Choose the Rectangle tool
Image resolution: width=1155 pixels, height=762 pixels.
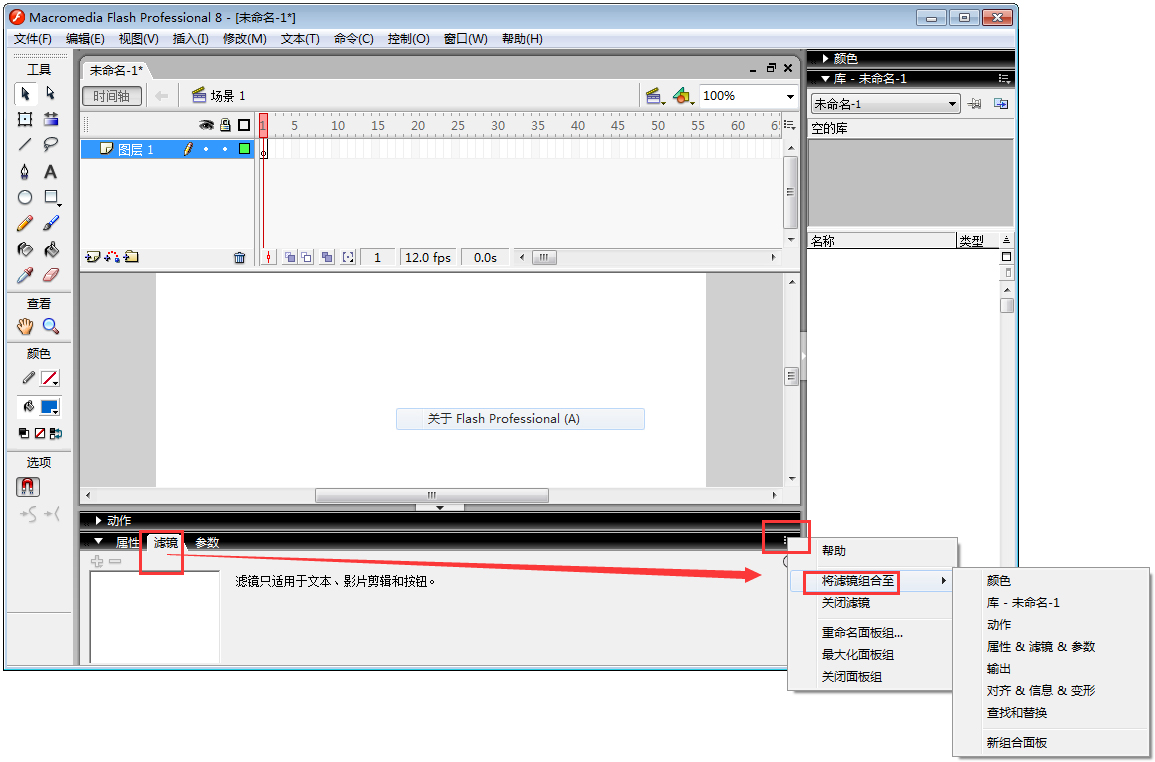50,198
